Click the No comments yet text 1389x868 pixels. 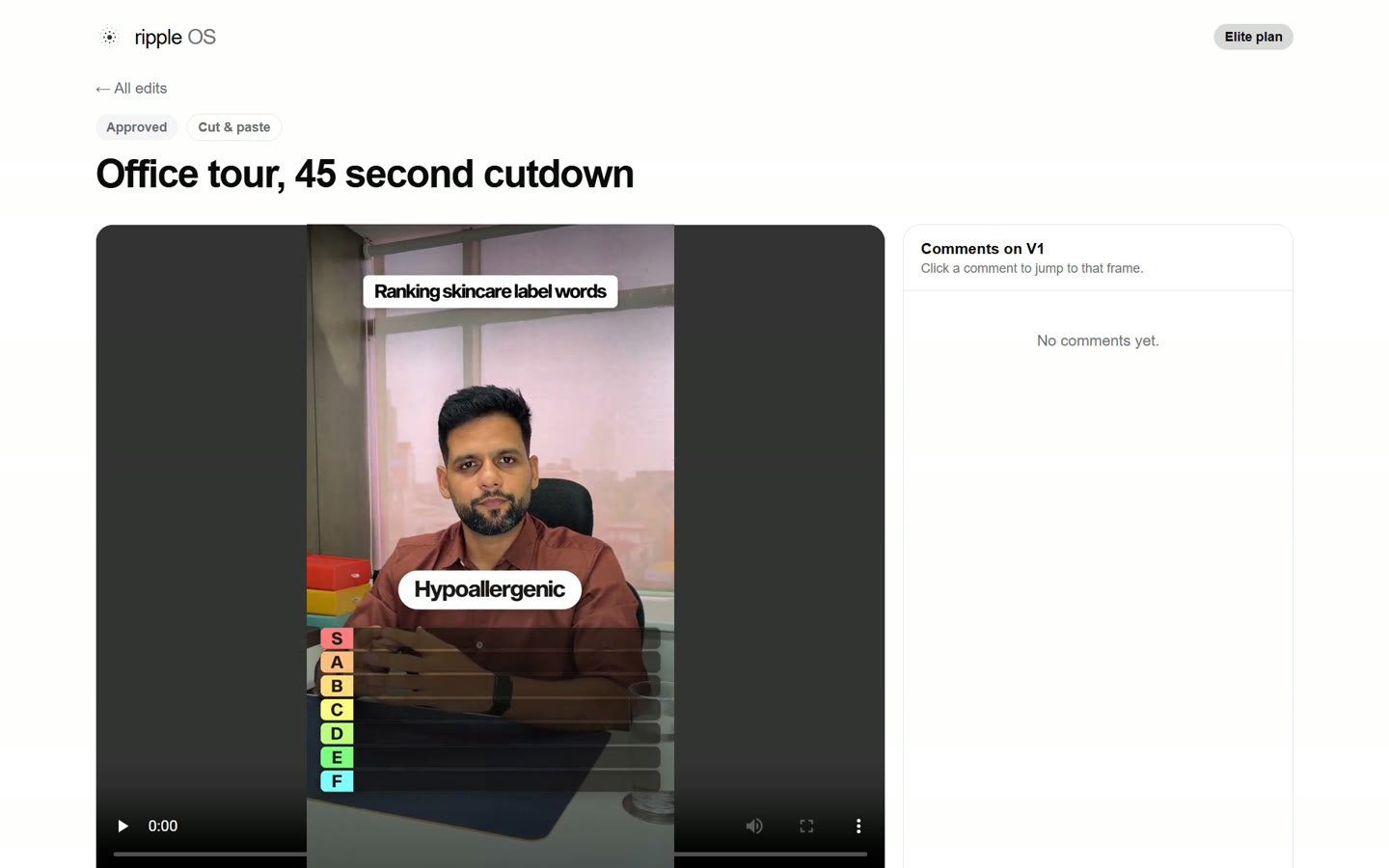coord(1098,340)
